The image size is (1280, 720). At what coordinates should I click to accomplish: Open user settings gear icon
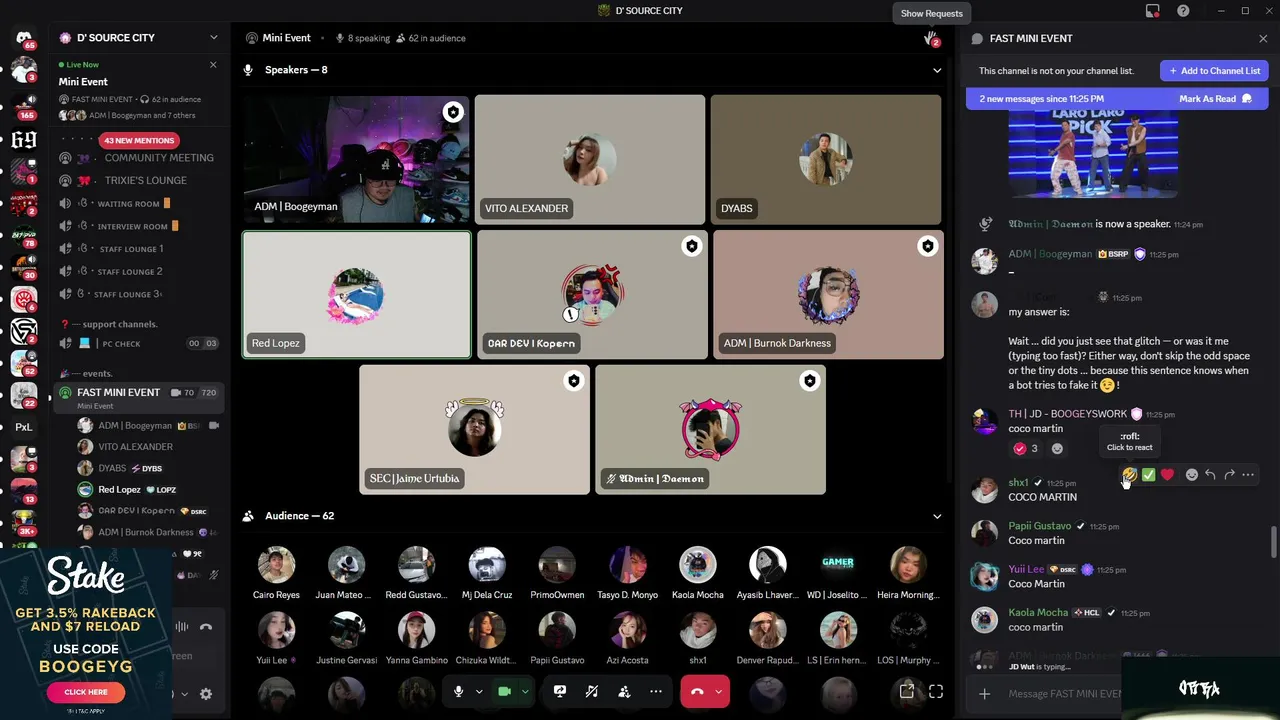[206, 694]
